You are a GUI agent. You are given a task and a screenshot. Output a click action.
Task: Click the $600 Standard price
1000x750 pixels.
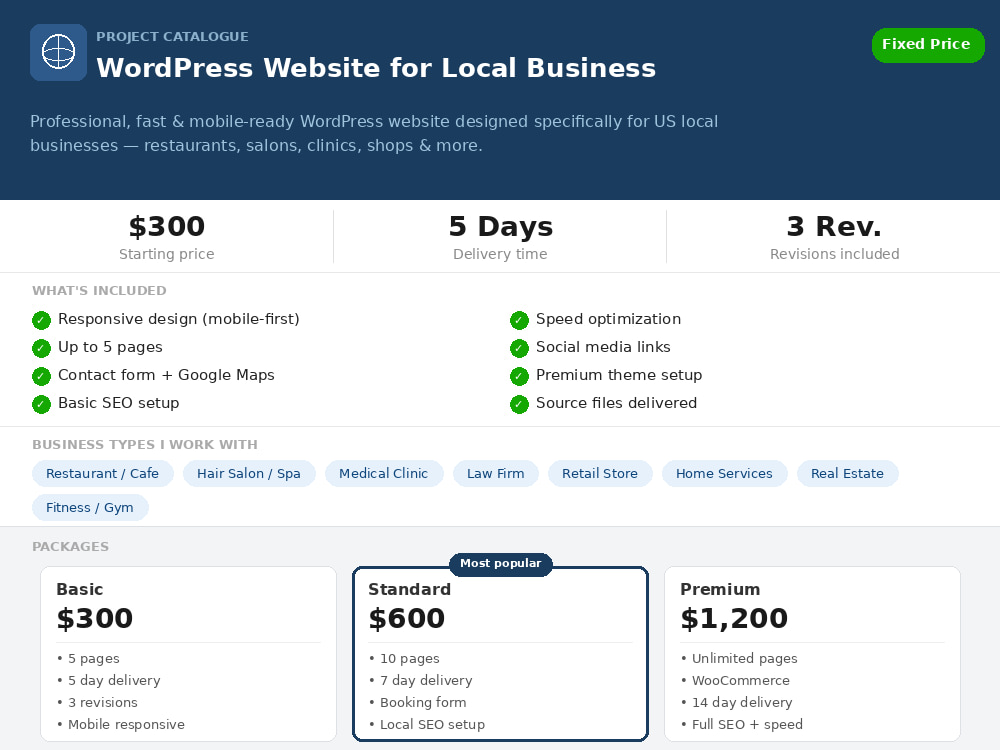pos(407,619)
